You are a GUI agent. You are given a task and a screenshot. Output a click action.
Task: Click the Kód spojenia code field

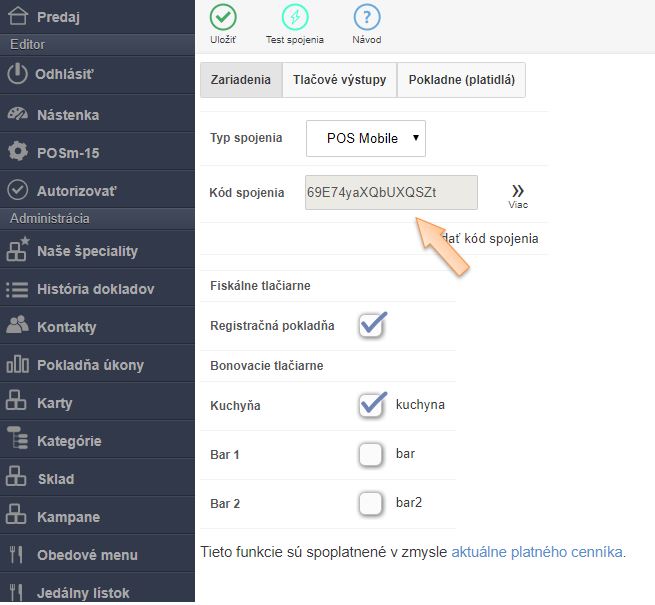click(391, 192)
